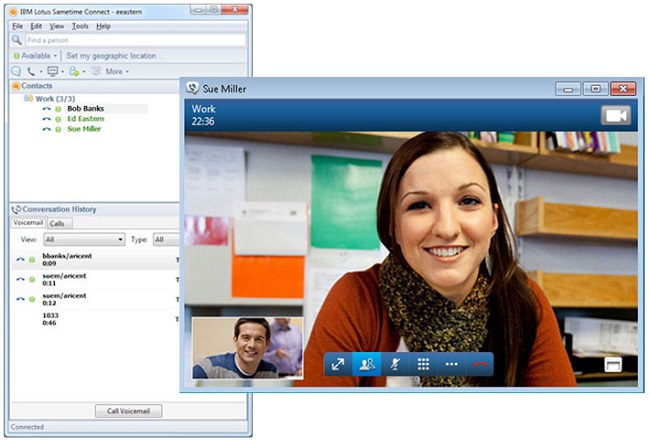
Task: Open the Available status dropdown
Action: (x=35, y=56)
